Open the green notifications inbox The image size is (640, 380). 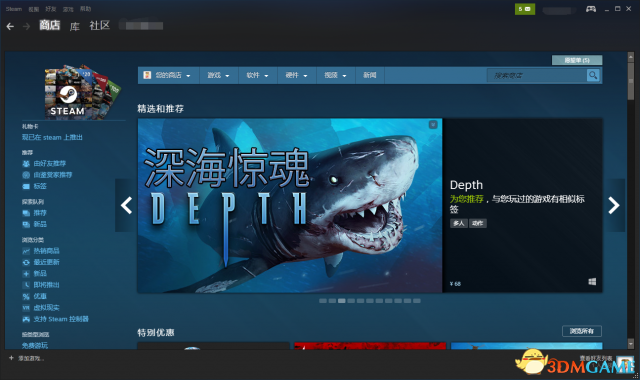click(x=525, y=9)
